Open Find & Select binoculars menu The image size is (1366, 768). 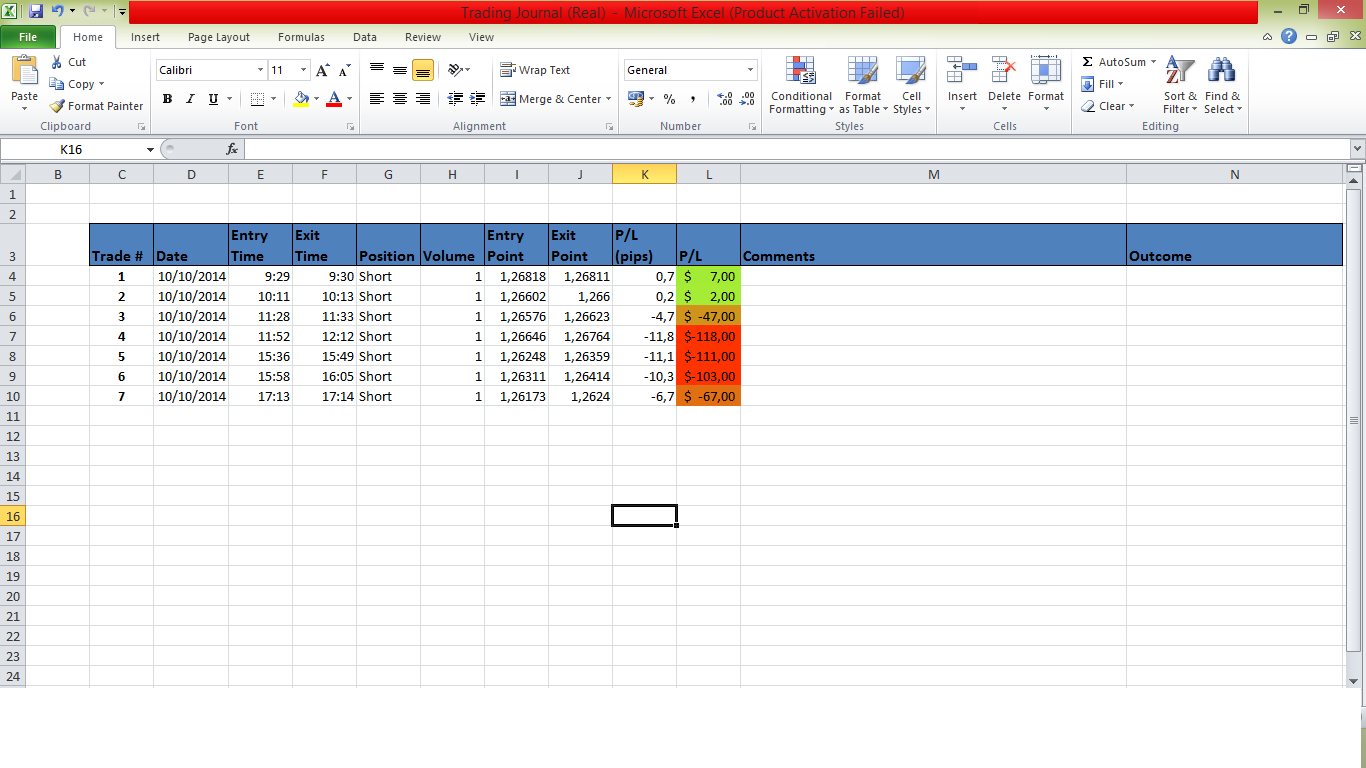click(1222, 85)
